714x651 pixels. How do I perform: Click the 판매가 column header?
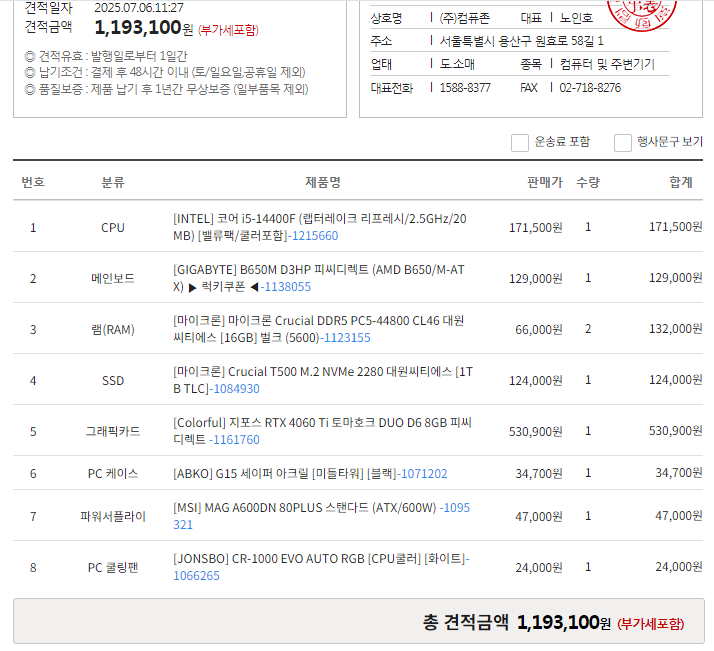coord(545,182)
